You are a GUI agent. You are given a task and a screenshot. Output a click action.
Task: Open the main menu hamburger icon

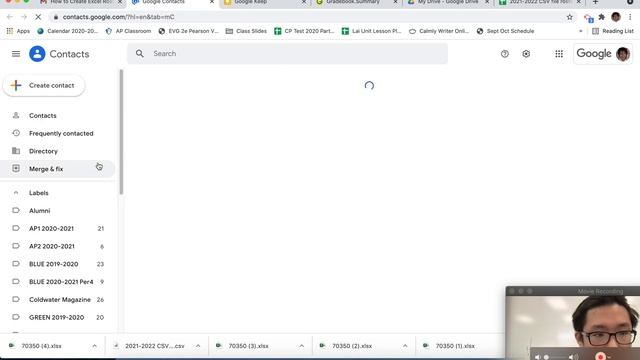[x=16, y=54]
